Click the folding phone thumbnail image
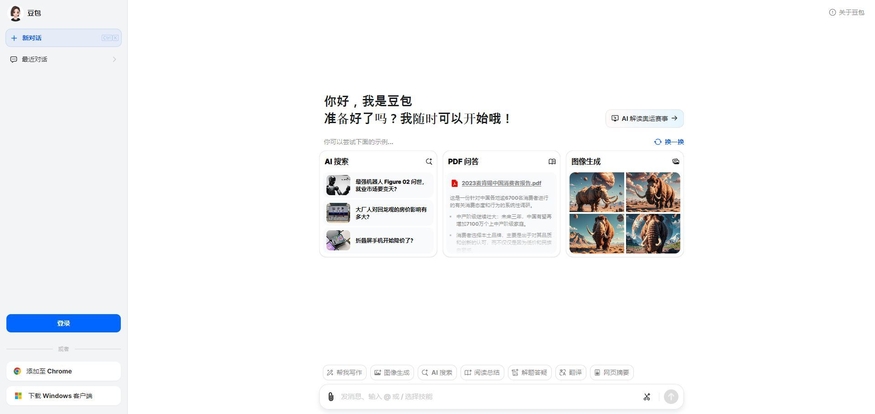875x414 pixels. [x=338, y=240]
